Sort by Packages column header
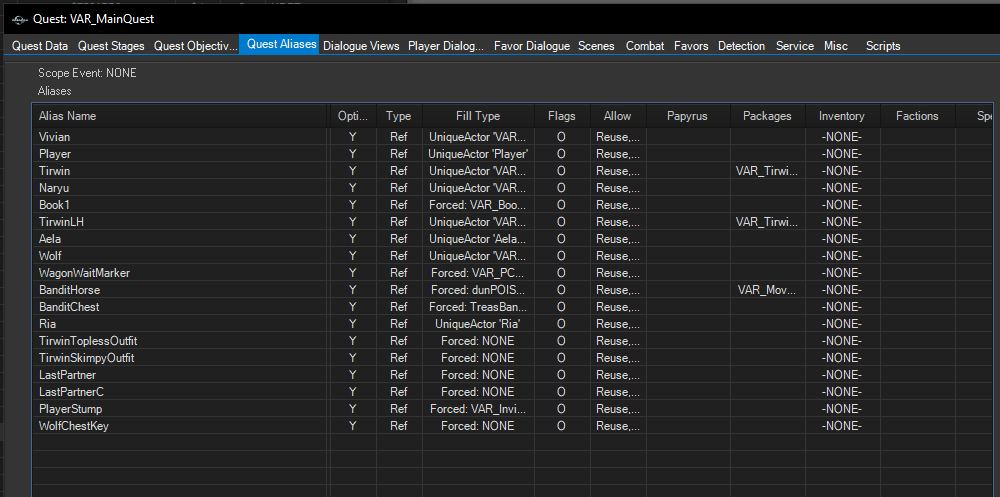 pos(767,116)
